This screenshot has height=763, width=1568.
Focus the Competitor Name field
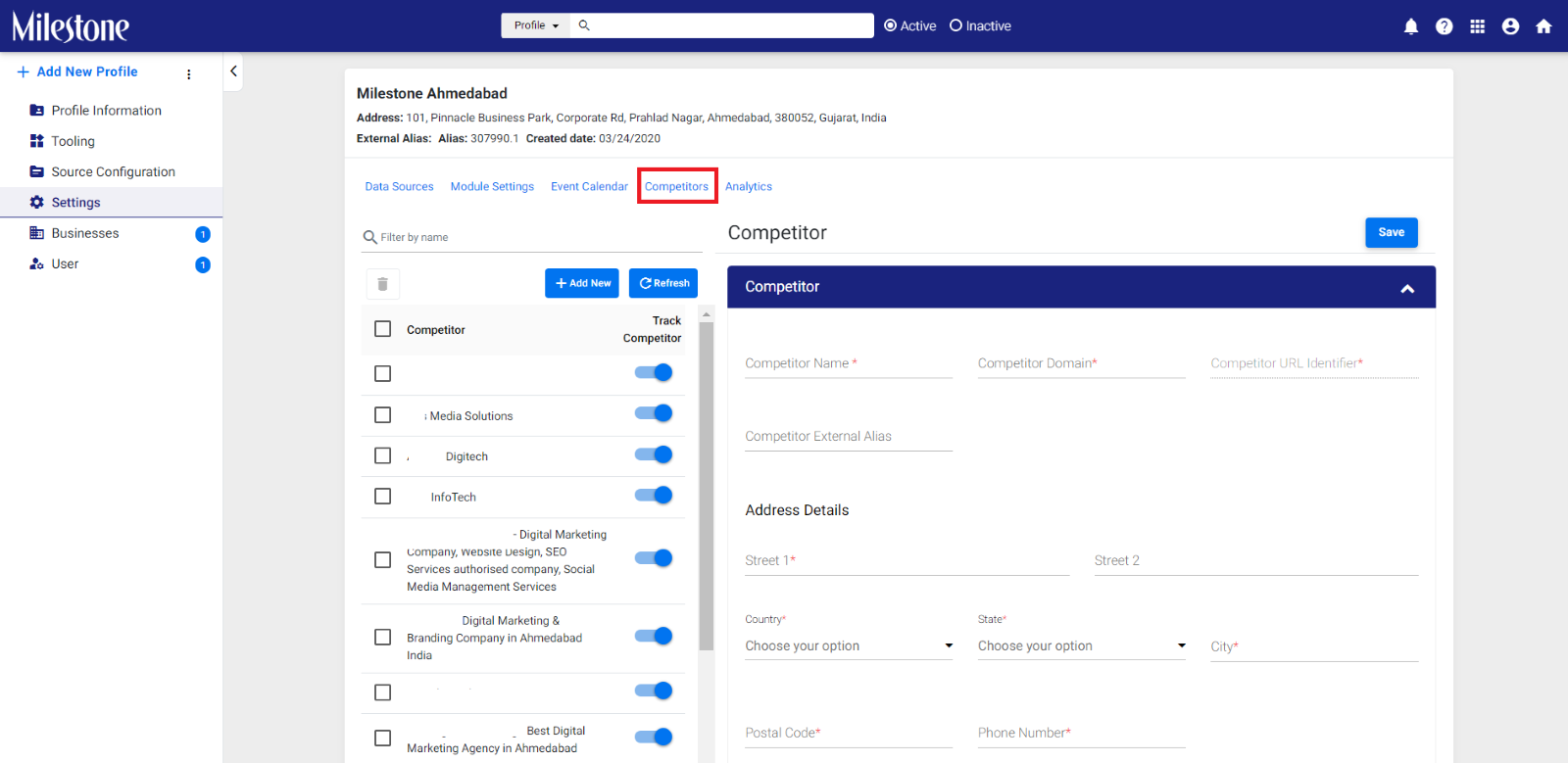point(849,363)
